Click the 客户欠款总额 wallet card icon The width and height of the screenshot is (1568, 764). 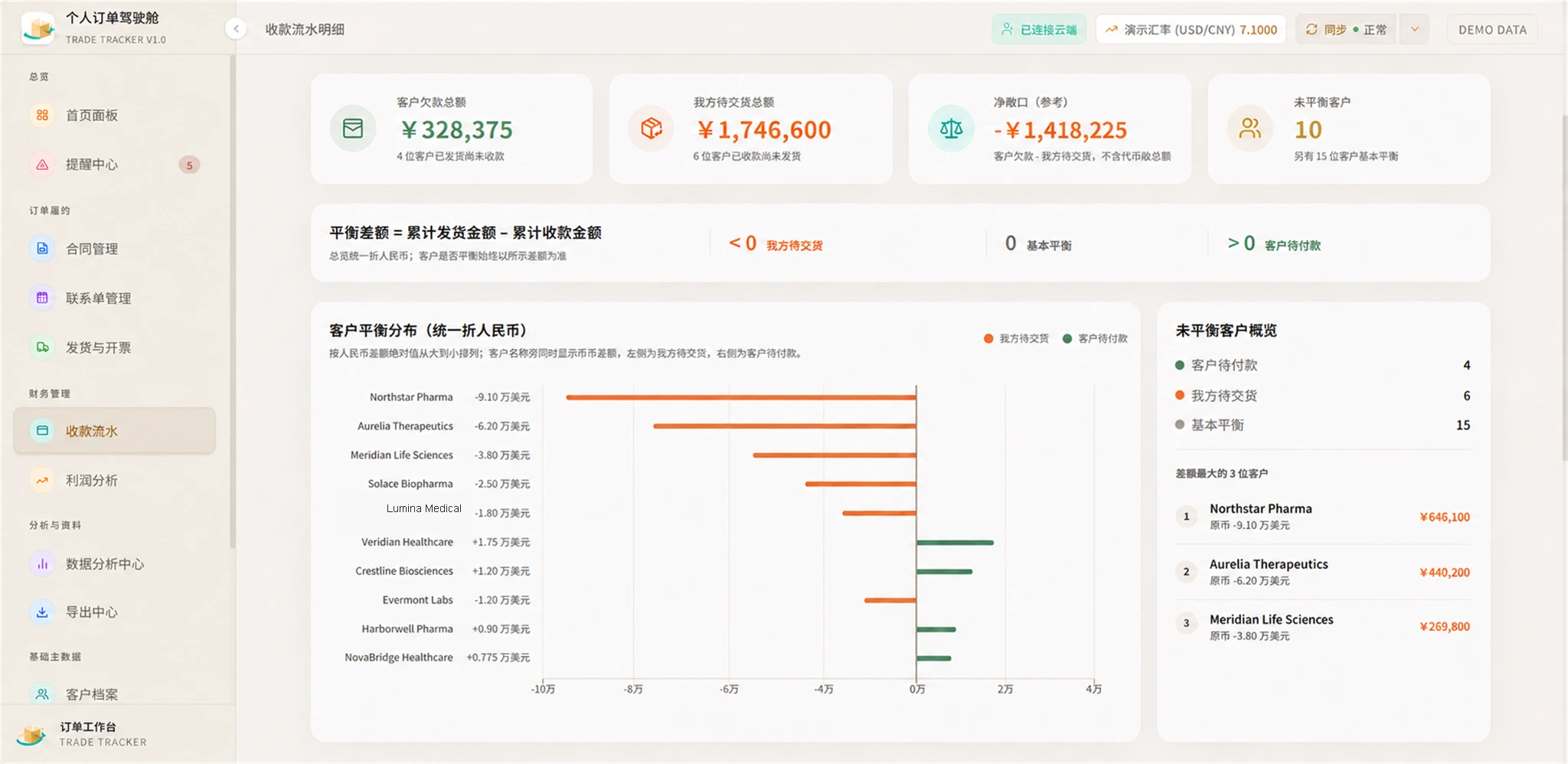tap(353, 129)
